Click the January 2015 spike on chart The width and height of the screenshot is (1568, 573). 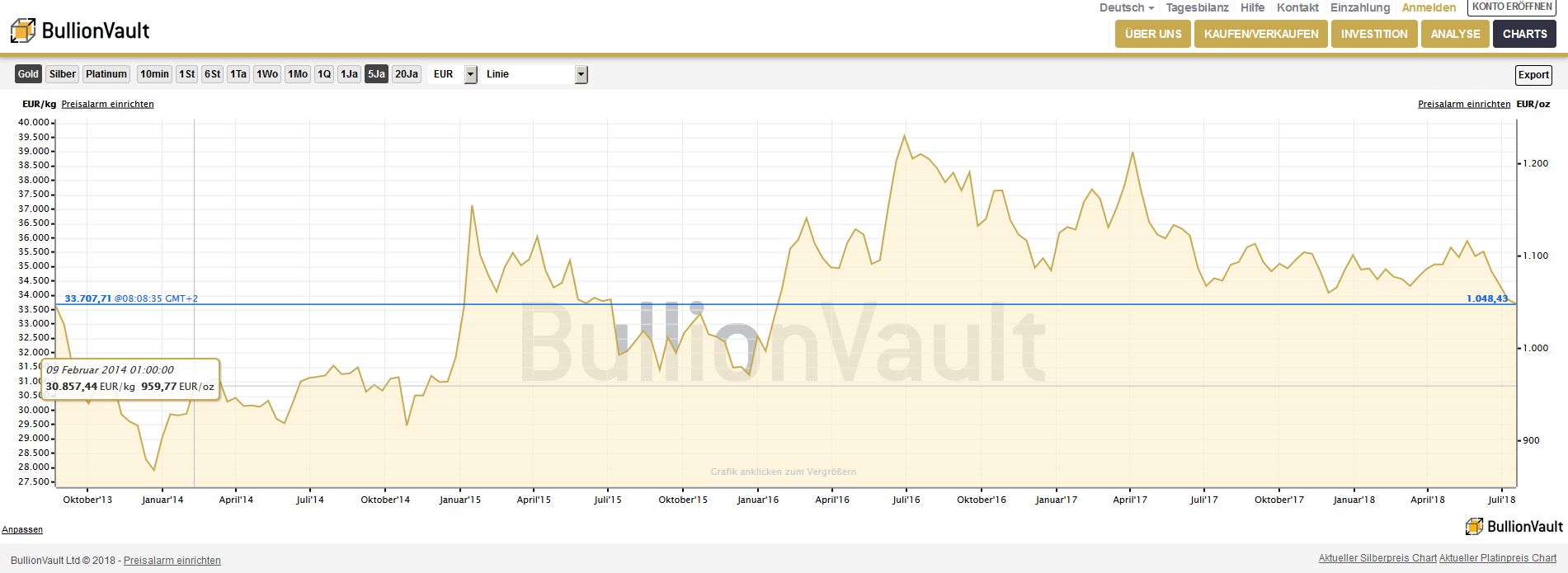472,206
